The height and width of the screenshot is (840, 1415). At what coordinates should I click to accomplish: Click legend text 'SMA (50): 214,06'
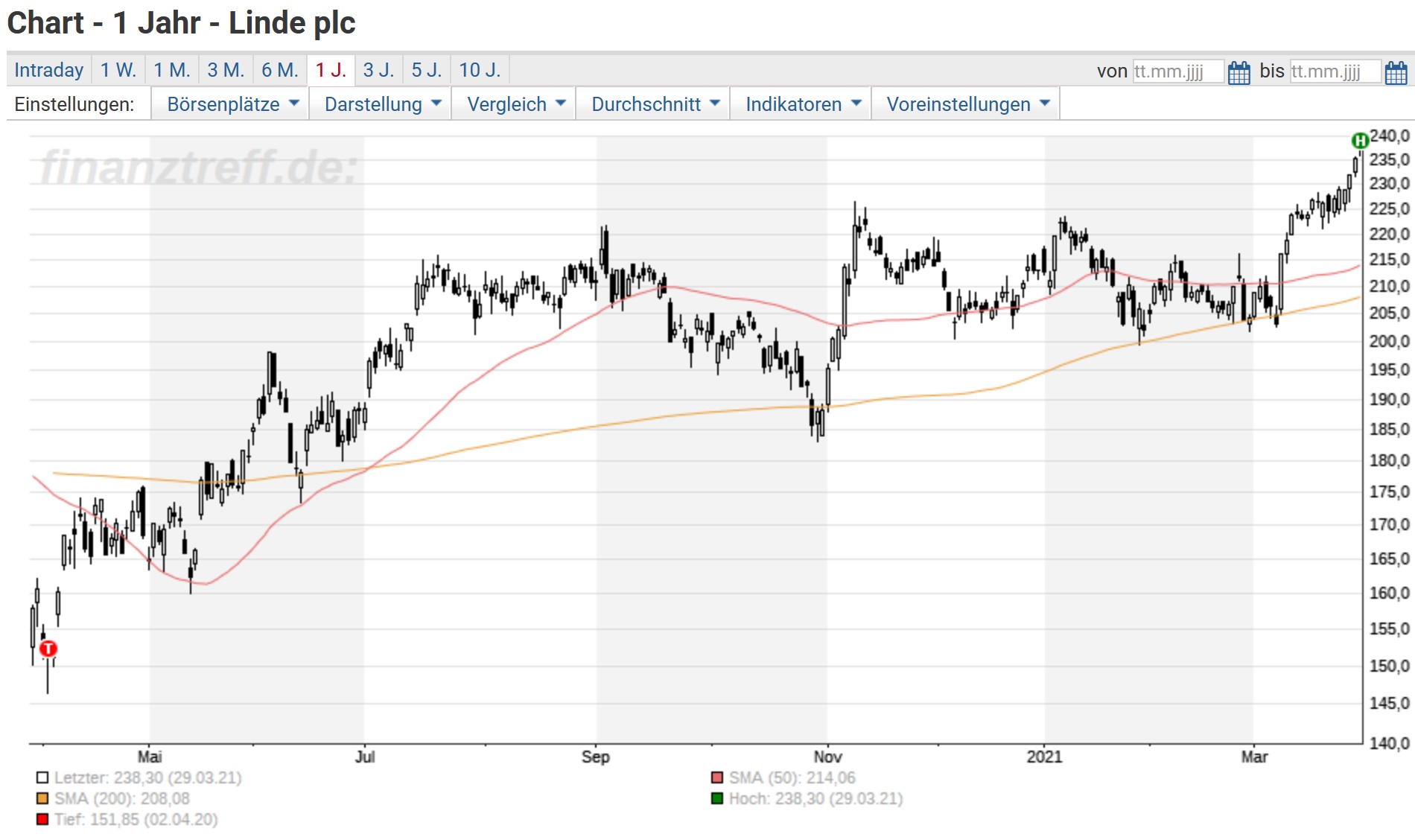(x=792, y=777)
